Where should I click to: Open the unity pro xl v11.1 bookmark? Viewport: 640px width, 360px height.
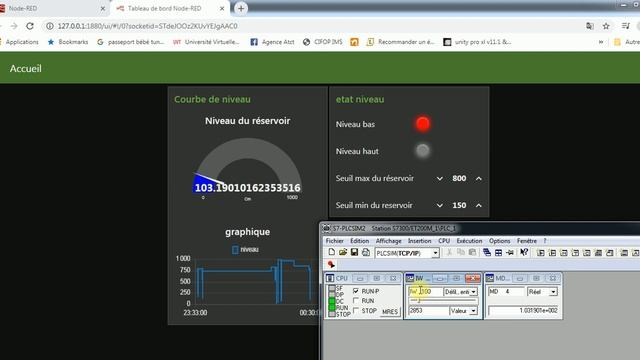(478, 42)
